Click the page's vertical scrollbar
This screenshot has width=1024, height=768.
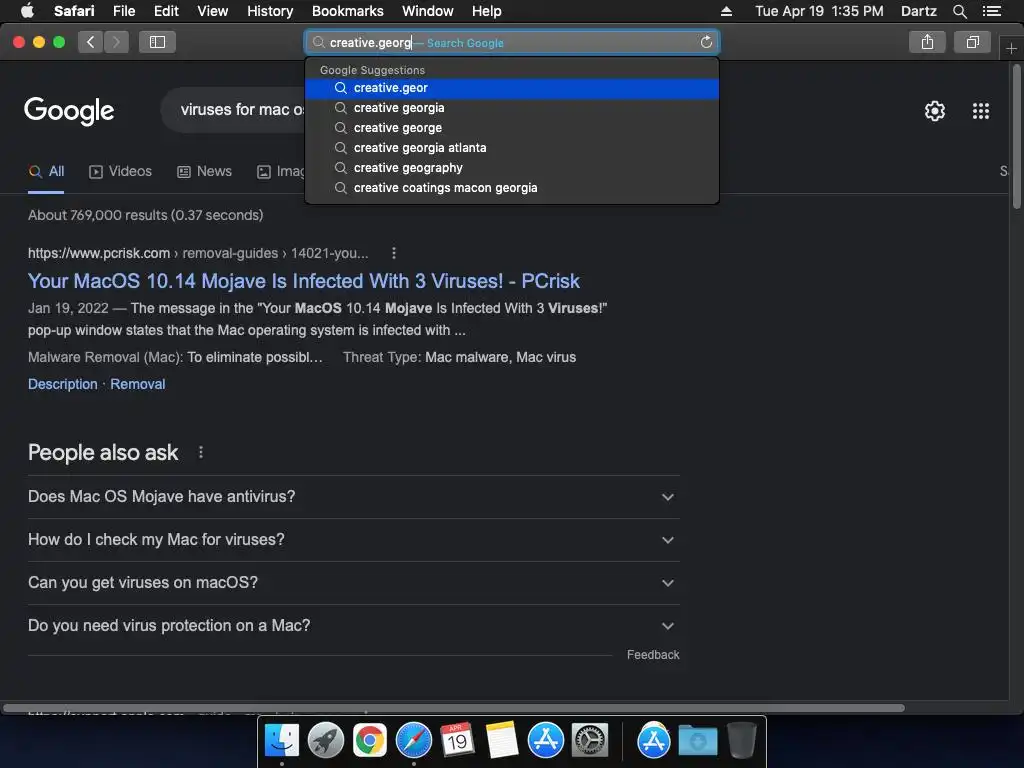coord(1016,137)
